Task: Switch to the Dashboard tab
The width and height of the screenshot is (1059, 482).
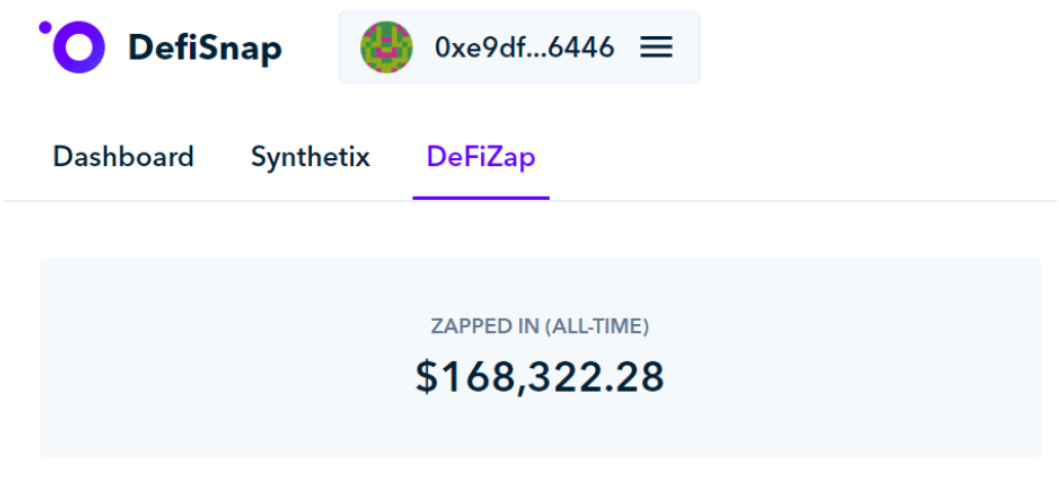Action: tap(124, 157)
